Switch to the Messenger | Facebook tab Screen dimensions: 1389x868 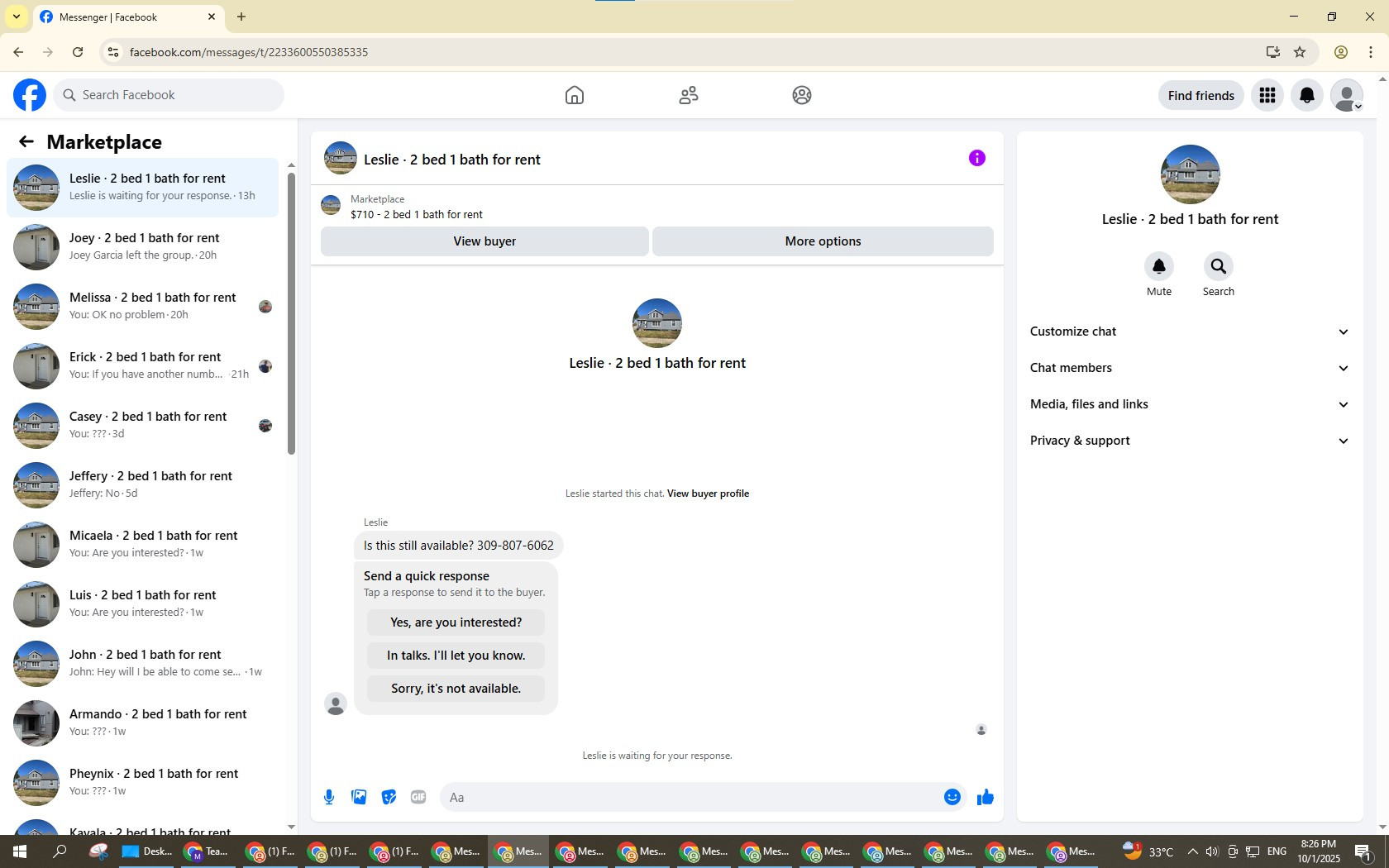(x=128, y=17)
